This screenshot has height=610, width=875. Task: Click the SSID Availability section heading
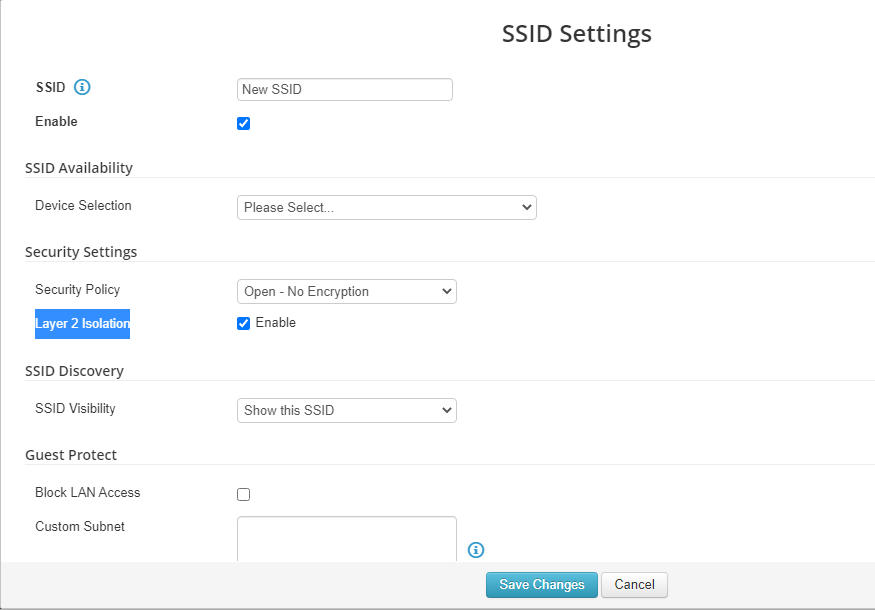[79, 168]
